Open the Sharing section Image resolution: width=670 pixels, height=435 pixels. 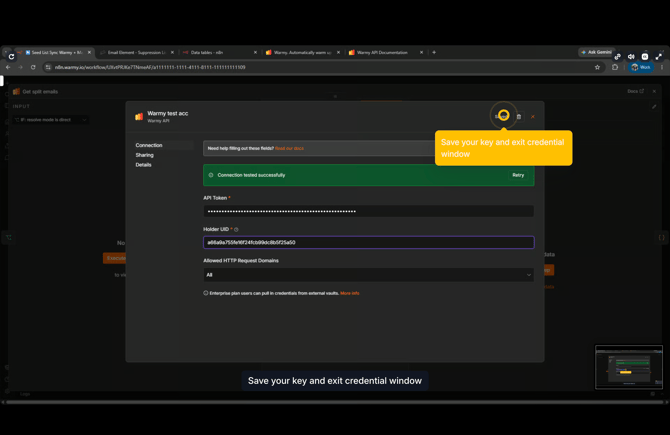pos(144,155)
